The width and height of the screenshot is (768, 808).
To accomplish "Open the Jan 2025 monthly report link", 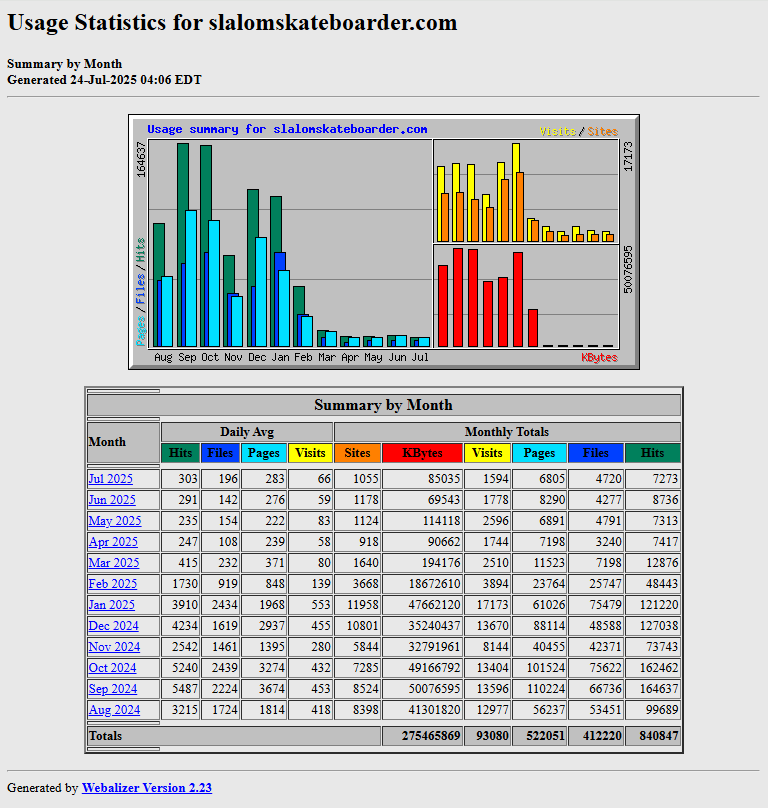I will tap(111, 605).
